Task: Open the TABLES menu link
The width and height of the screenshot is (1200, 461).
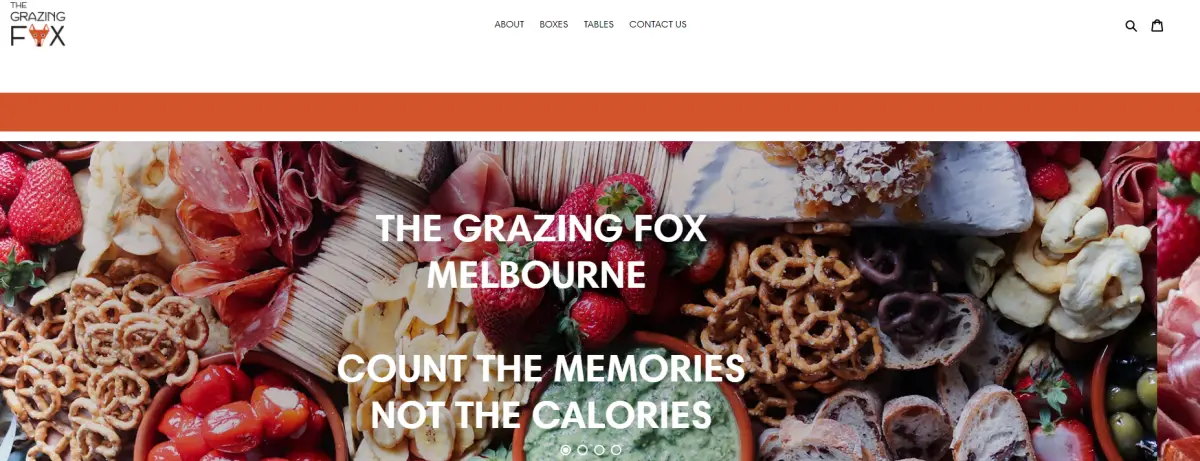Action: (599, 25)
